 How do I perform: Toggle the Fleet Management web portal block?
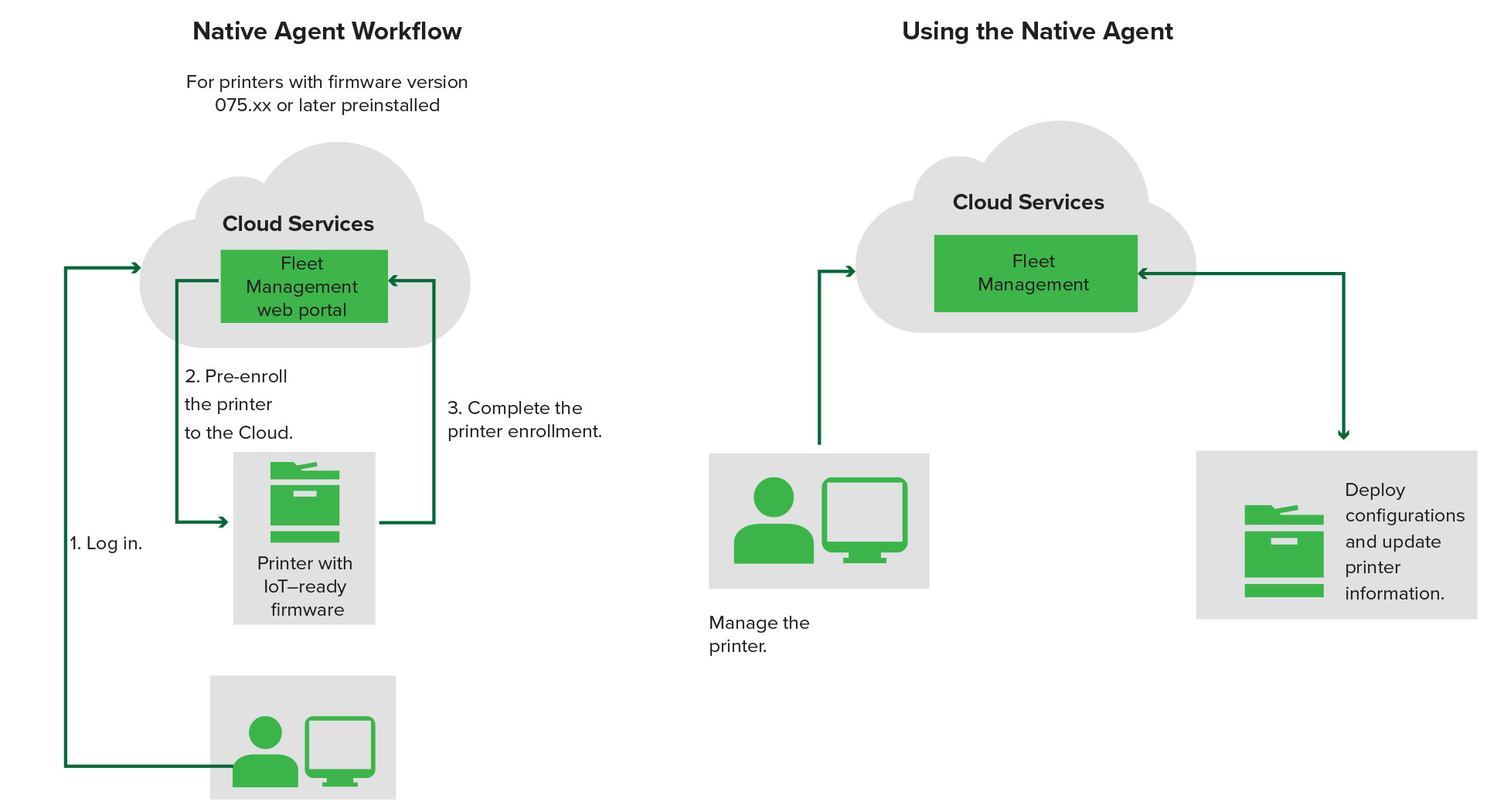pyautogui.click(x=304, y=286)
